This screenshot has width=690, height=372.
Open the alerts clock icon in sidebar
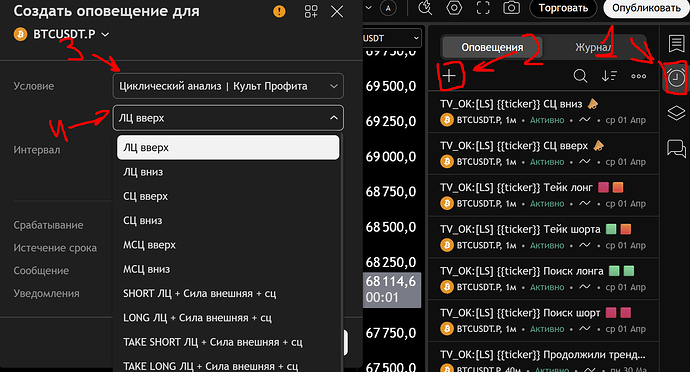676,77
